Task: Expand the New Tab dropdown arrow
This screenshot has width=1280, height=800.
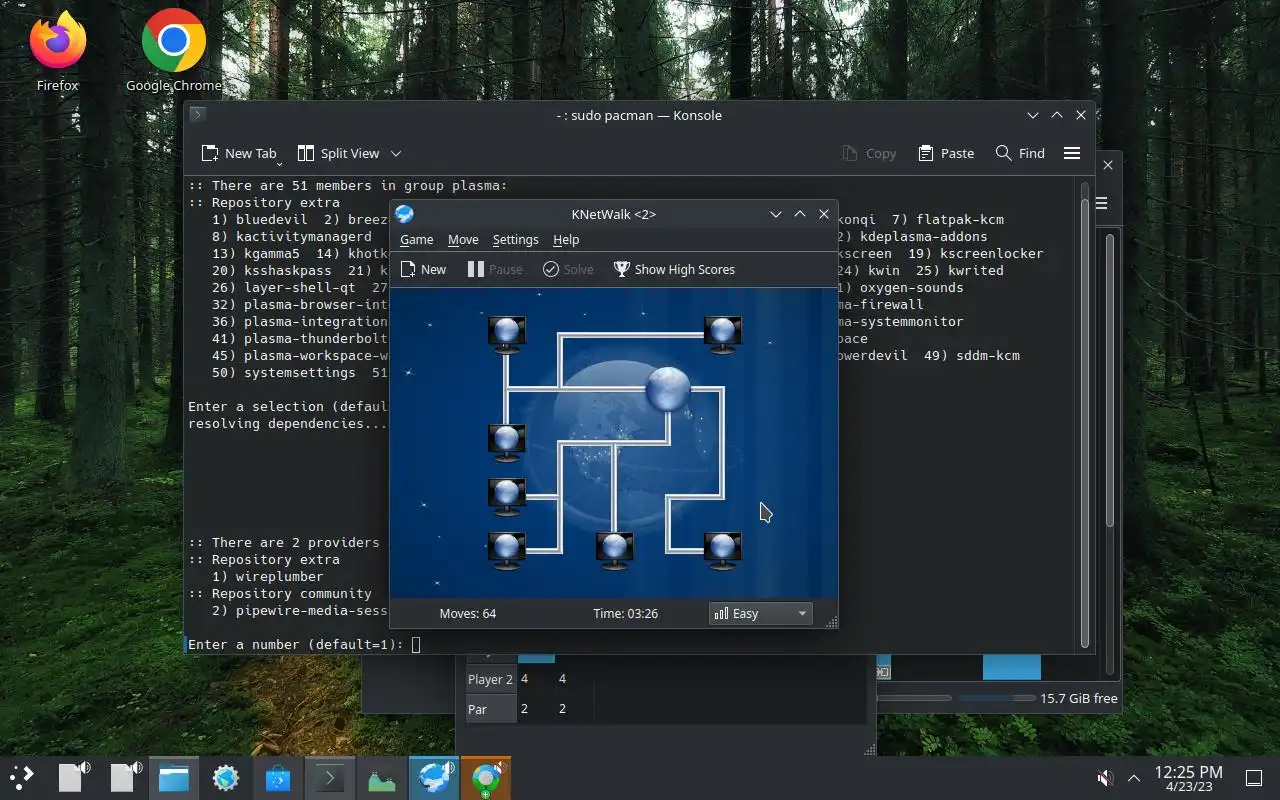Action: pyautogui.click(x=280, y=163)
